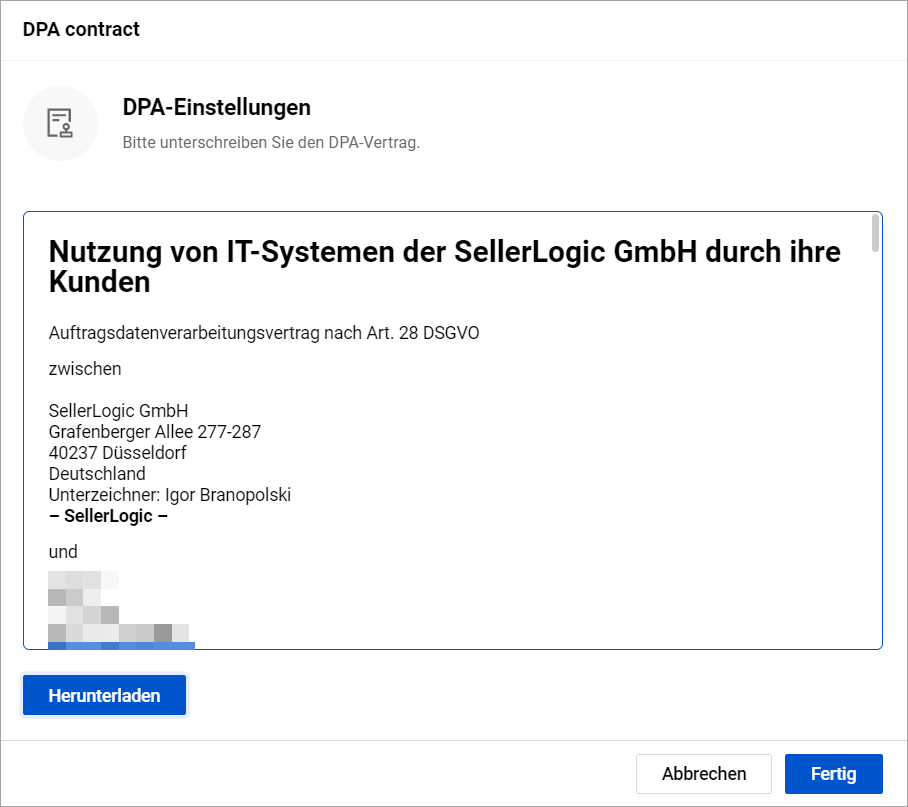Viewport: 908px width, 807px height.
Task: Click the 'Deutschland' line
Action: coord(97,474)
